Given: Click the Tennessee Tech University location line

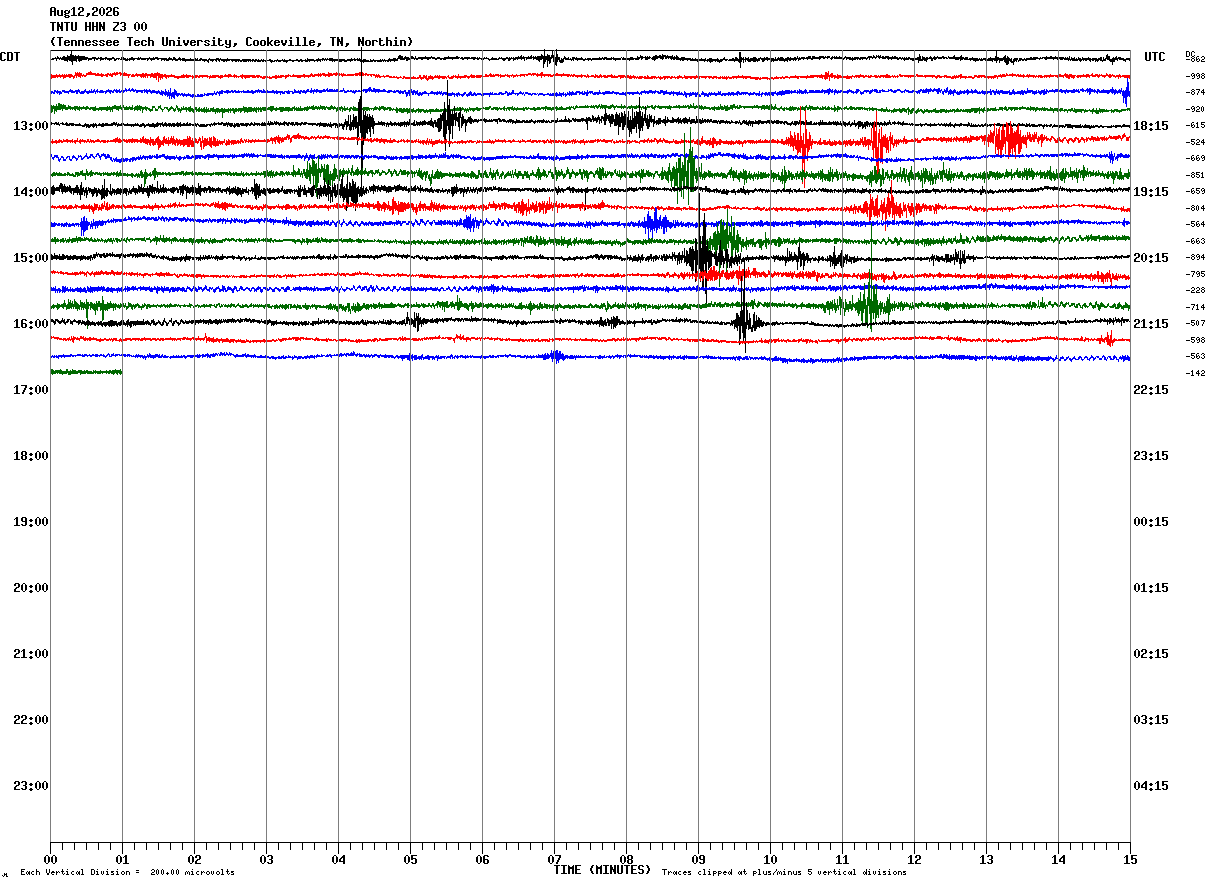Looking at the screenshot, I should [x=231, y=42].
